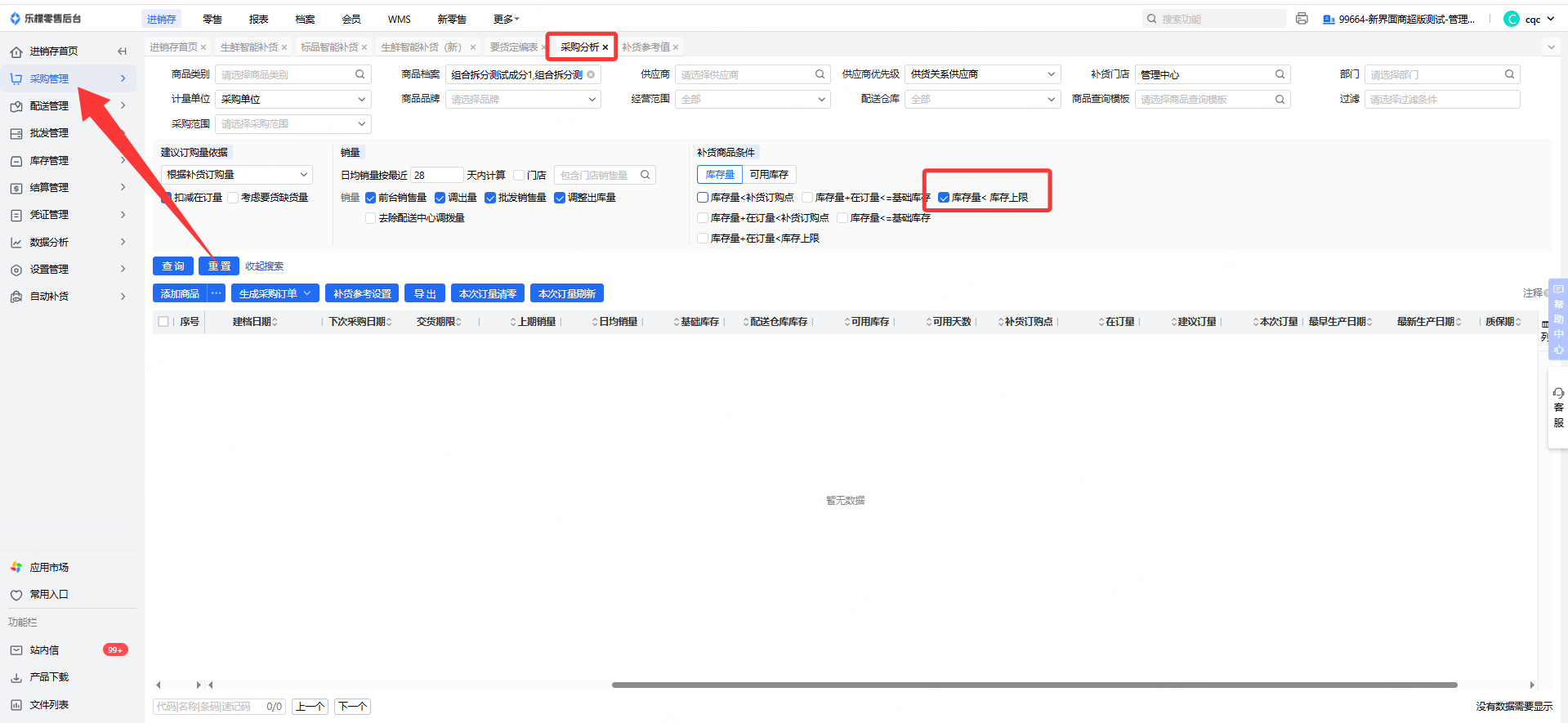Expand 生成采购订单 dropdown button
Screen dimensions: 1568x723
(307, 293)
